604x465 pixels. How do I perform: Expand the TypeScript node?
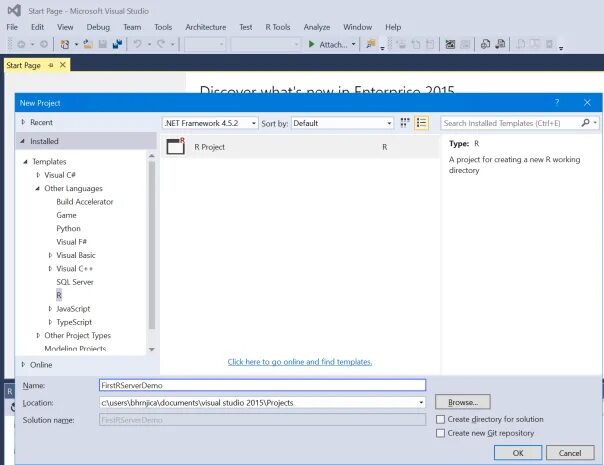[x=50, y=322]
